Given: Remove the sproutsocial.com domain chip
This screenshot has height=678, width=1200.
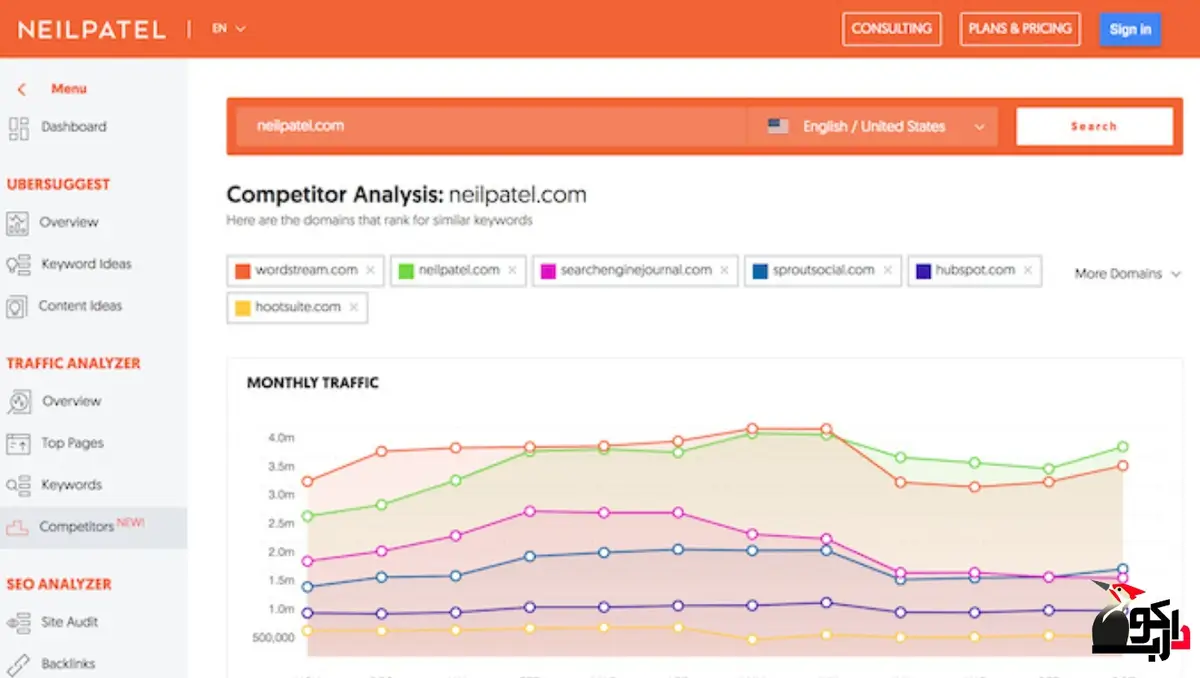Looking at the screenshot, I should 887,270.
